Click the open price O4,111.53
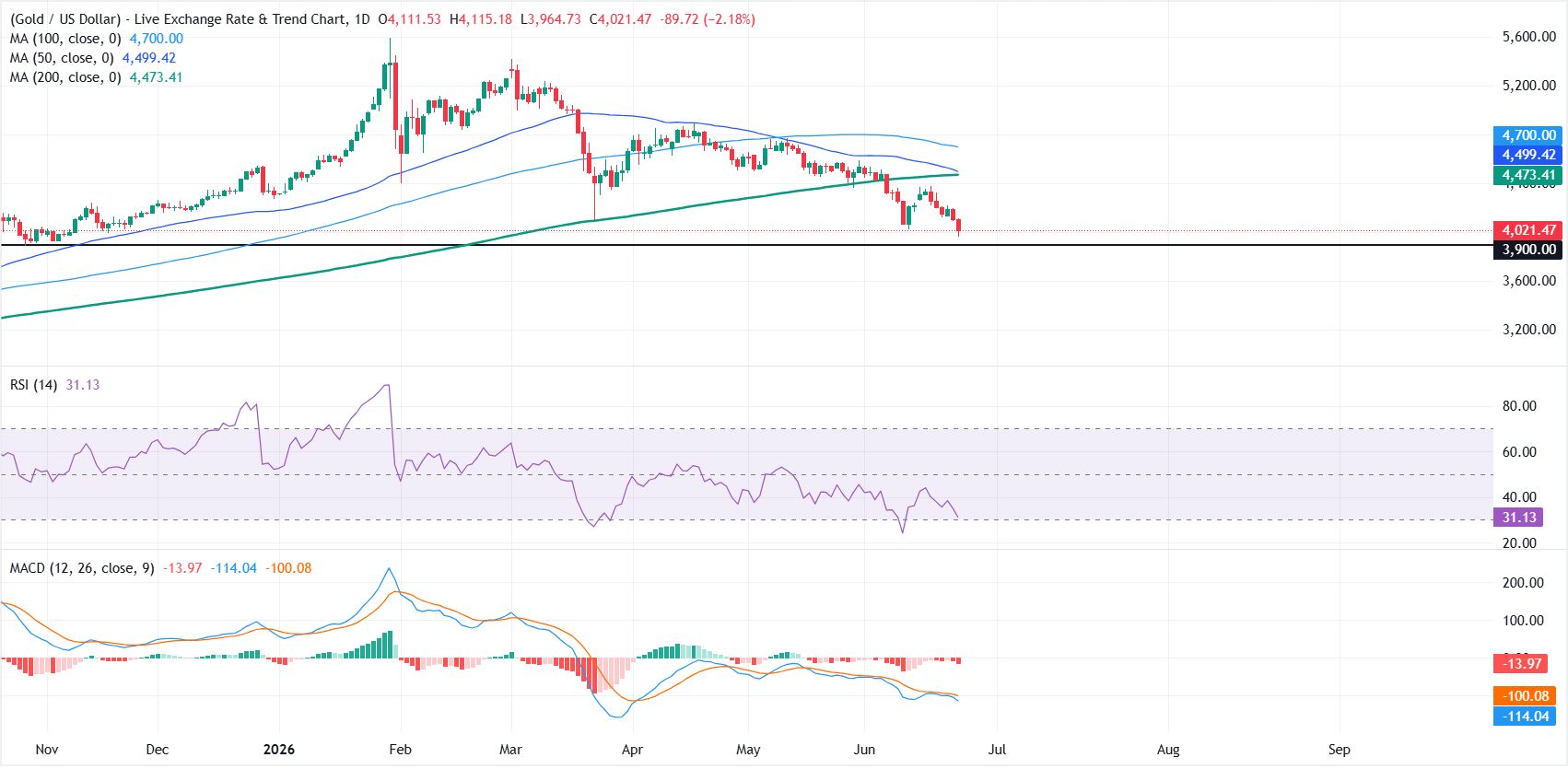Image resolution: width=1568 pixels, height=769 pixels. click(x=410, y=19)
